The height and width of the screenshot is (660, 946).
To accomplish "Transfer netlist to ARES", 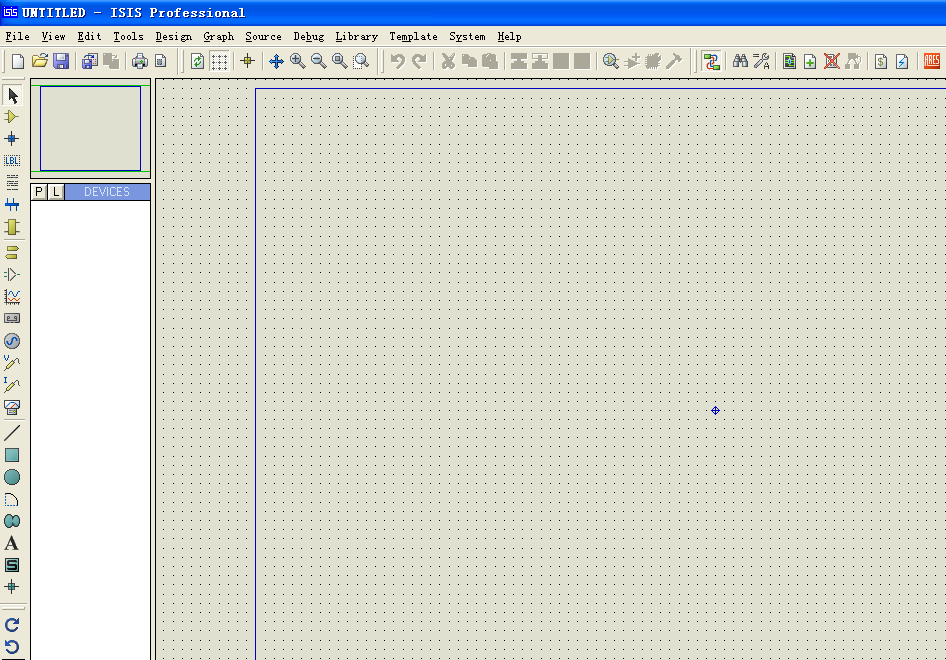I will (932, 61).
